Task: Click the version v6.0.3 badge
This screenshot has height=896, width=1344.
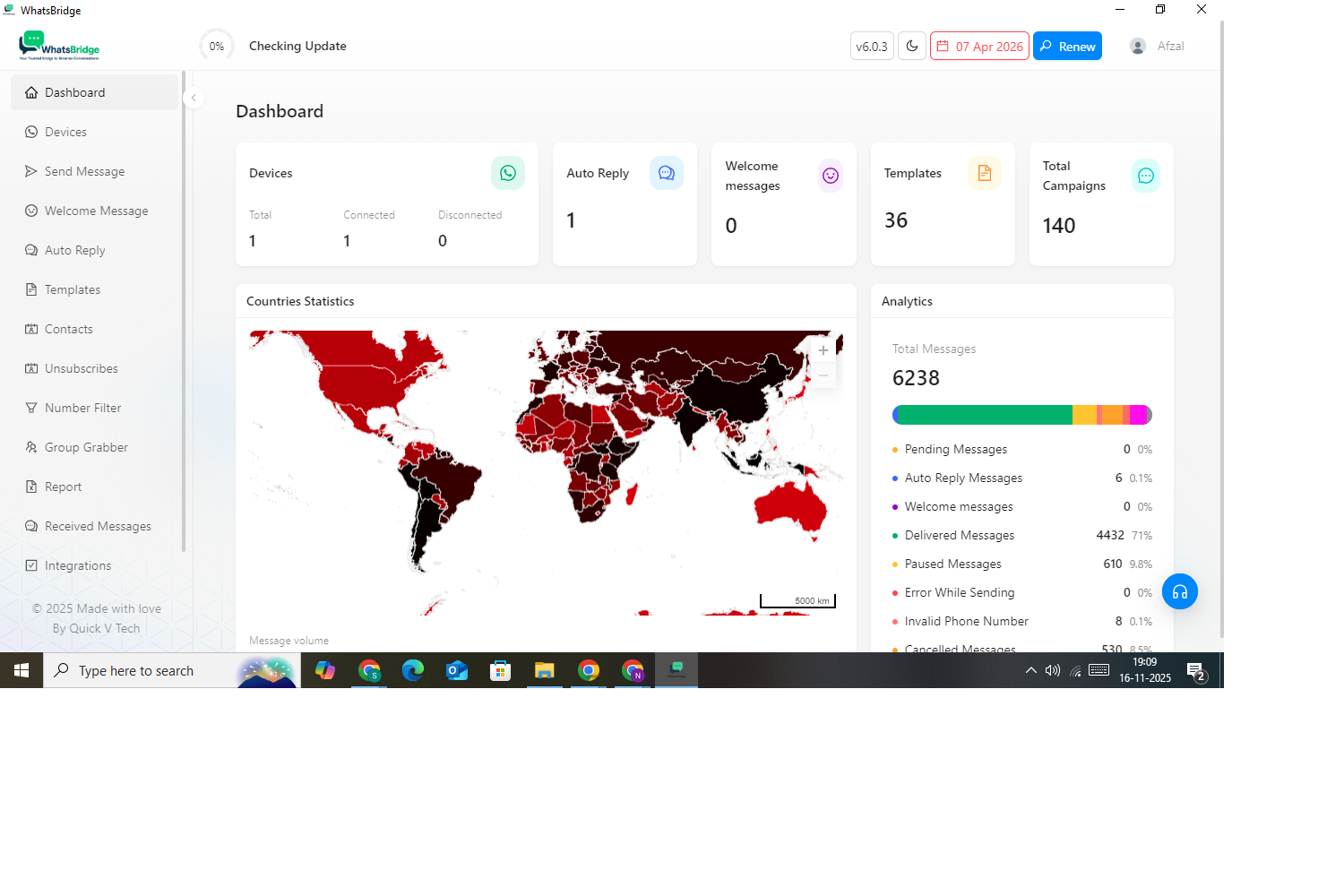Action: pyautogui.click(x=871, y=46)
